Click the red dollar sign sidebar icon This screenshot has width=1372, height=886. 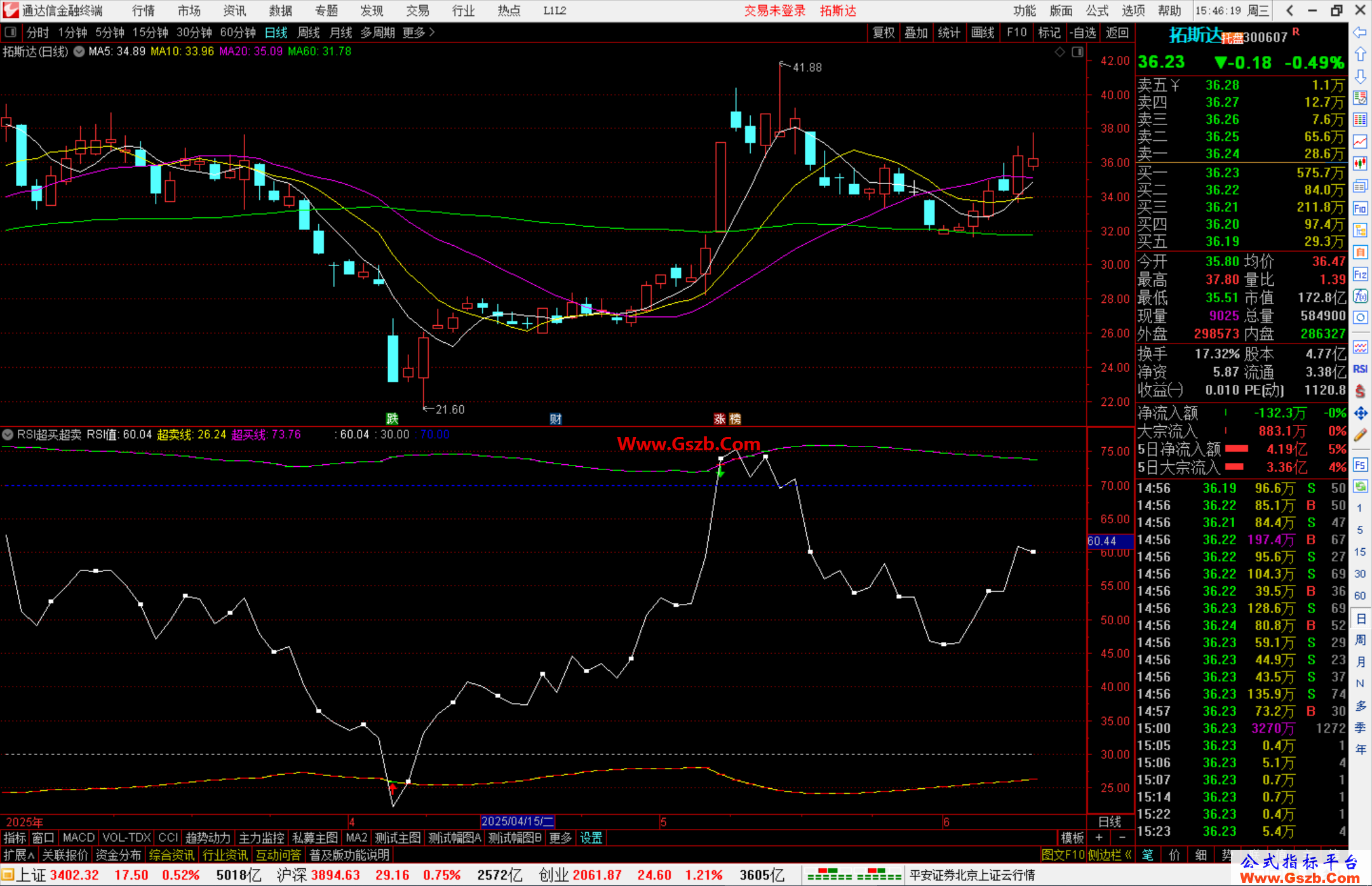(x=1360, y=391)
